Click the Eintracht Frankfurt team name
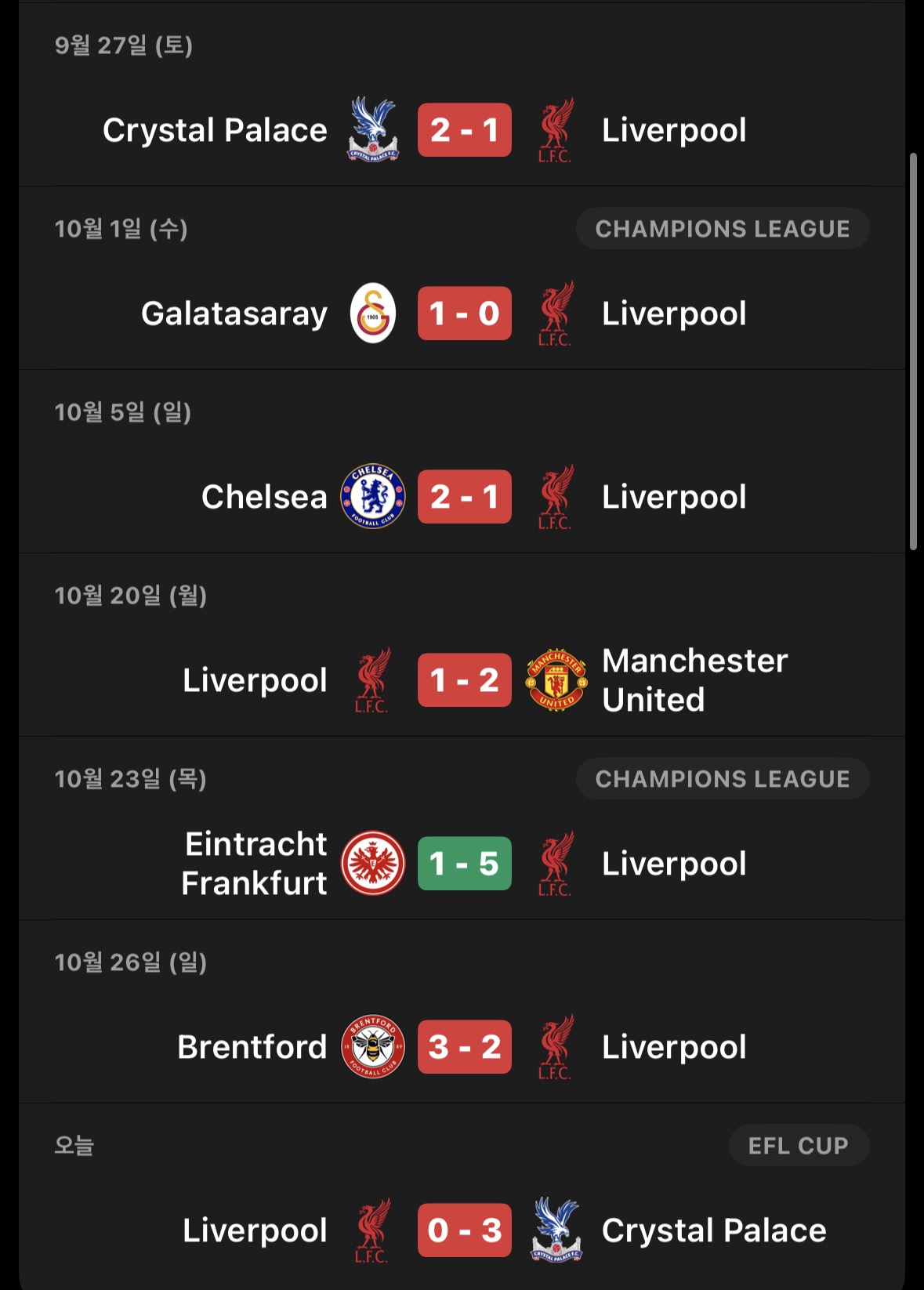Screen dimensions: 924x1290 255,864
